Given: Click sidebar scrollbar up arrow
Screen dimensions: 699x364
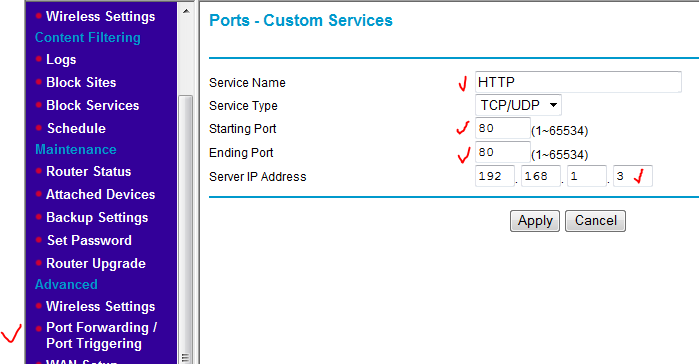Looking at the screenshot, I should pos(186,11).
